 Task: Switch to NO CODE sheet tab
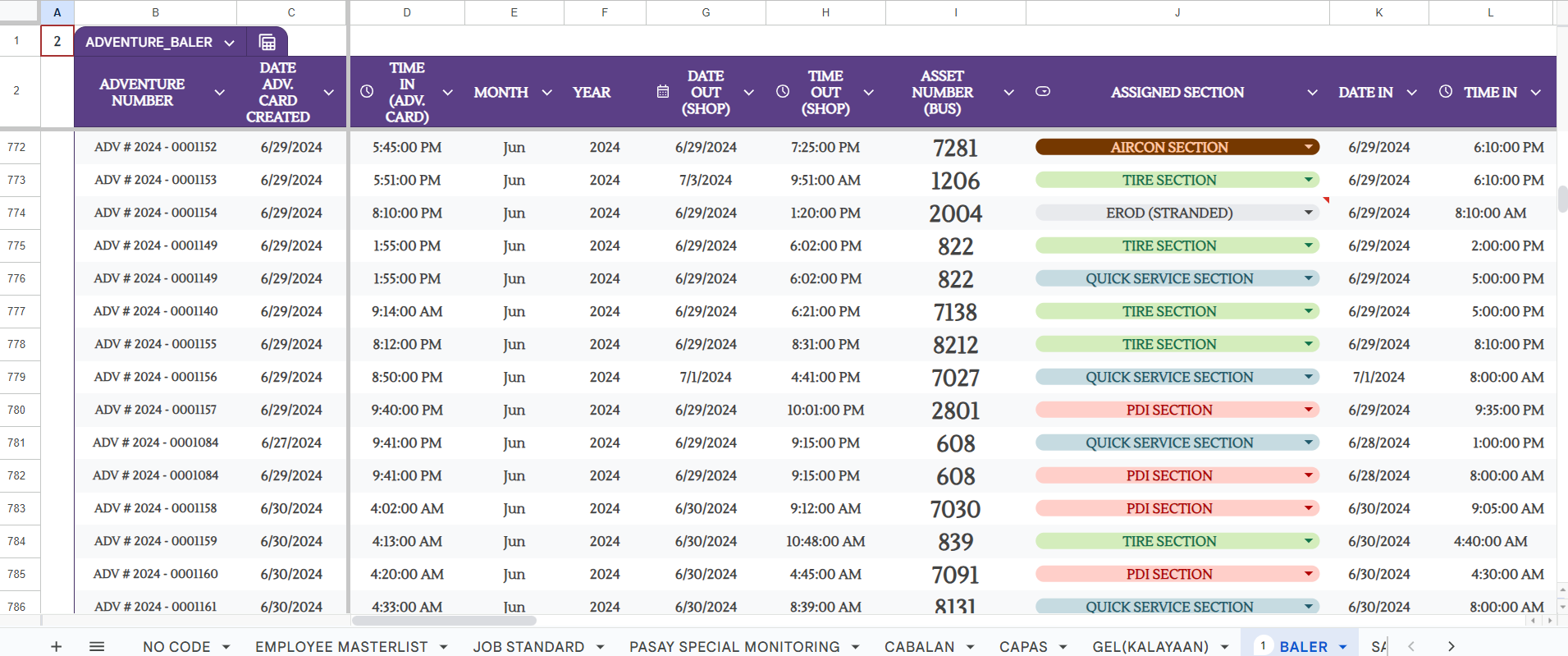[176, 647]
